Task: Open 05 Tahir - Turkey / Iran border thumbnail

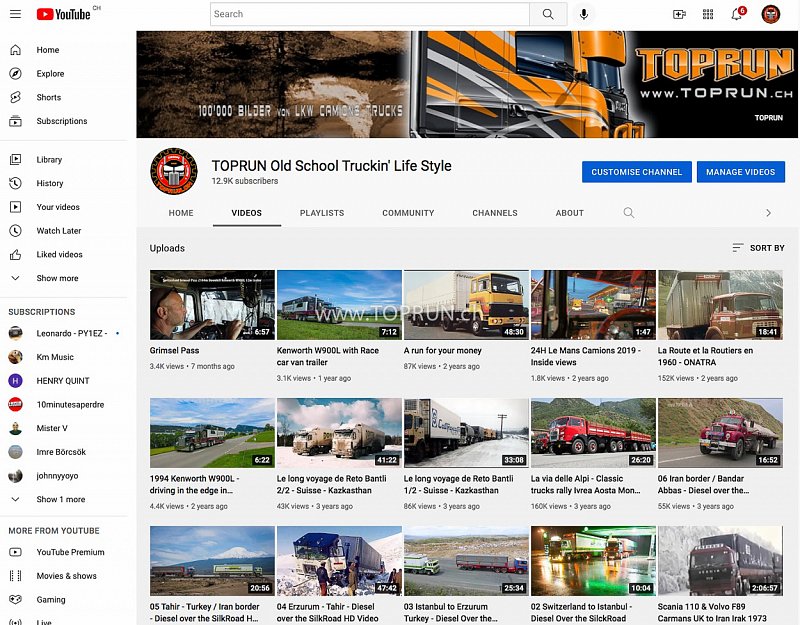Action: click(x=212, y=561)
